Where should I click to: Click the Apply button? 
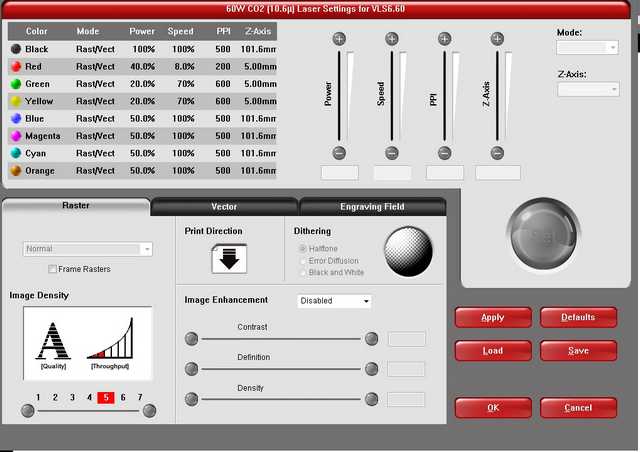(x=493, y=318)
